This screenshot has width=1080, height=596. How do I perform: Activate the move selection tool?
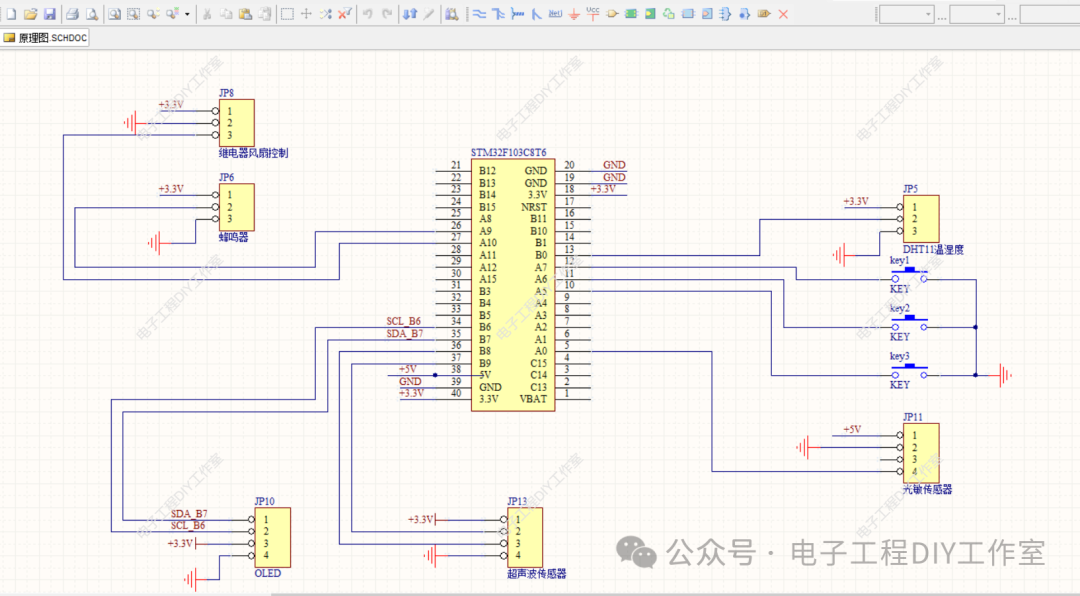(306, 14)
